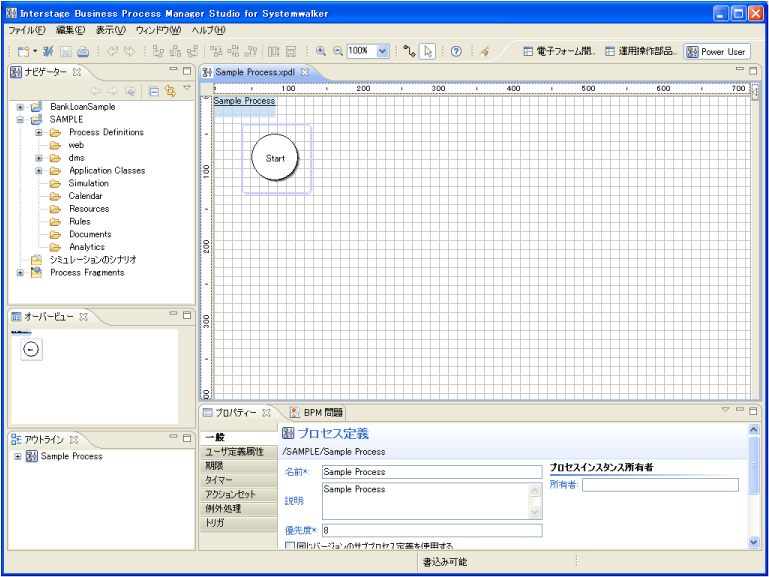Viewport: 769px width, 577px height.
Task: Expand Sample Process in the Outline view
Action: coord(18,456)
